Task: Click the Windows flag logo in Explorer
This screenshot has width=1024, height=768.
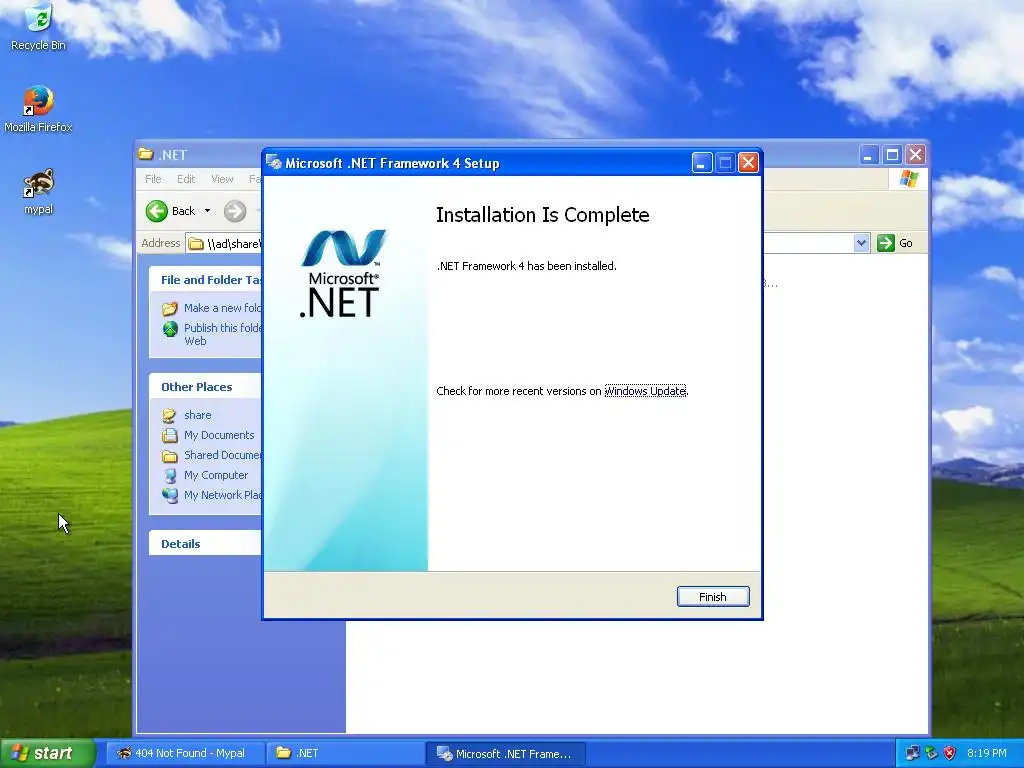Action: (x=908, y=179)
